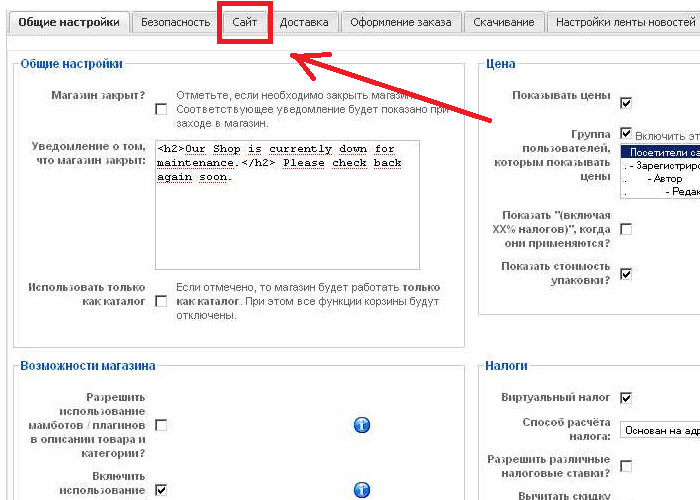Choose 'Автор' in the user group list

point(668,179)
